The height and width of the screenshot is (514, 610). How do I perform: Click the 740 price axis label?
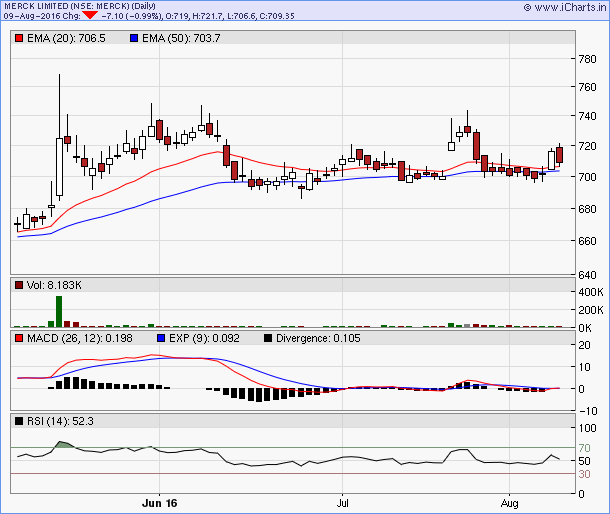click(x=587, y=116)
